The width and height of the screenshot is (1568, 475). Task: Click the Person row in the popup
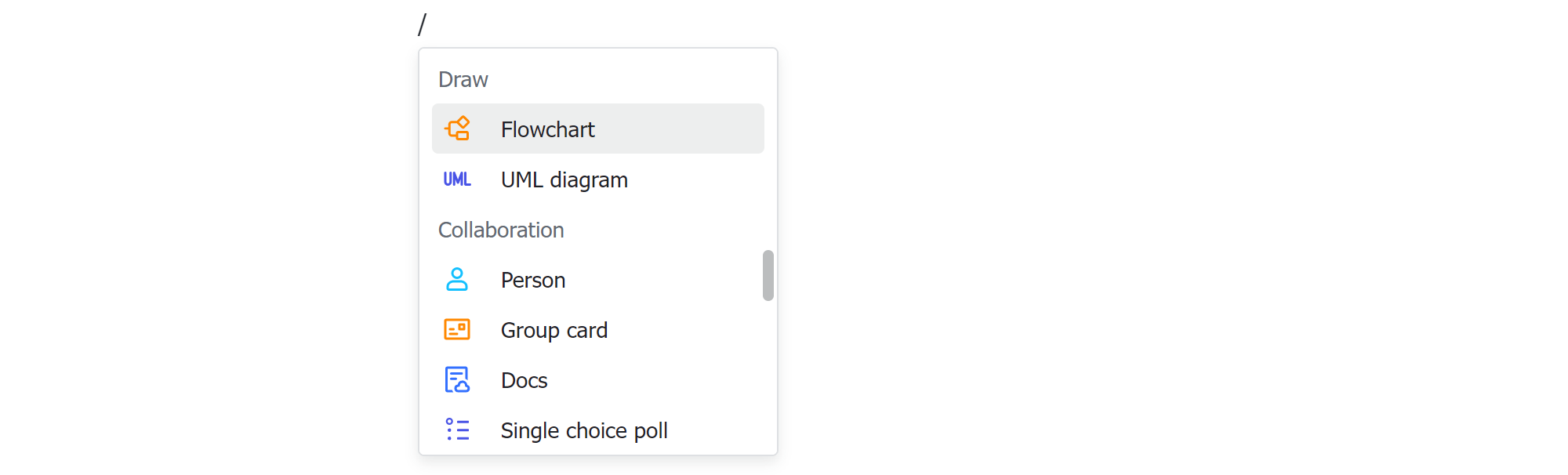tap(597, 279)
